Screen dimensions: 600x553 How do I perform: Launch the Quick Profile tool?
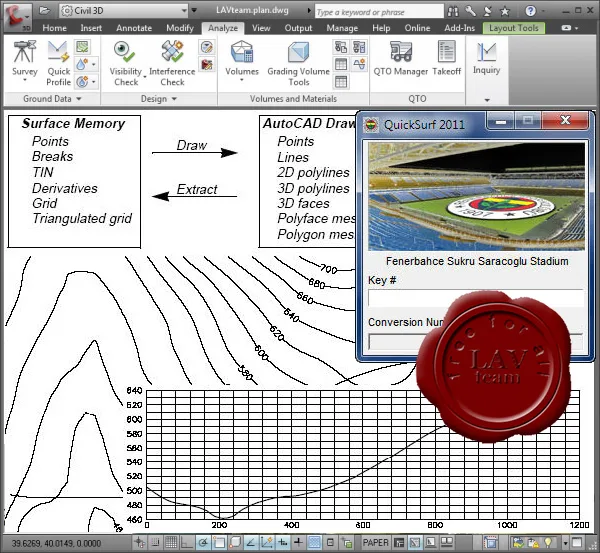click(x=58, y=63)
